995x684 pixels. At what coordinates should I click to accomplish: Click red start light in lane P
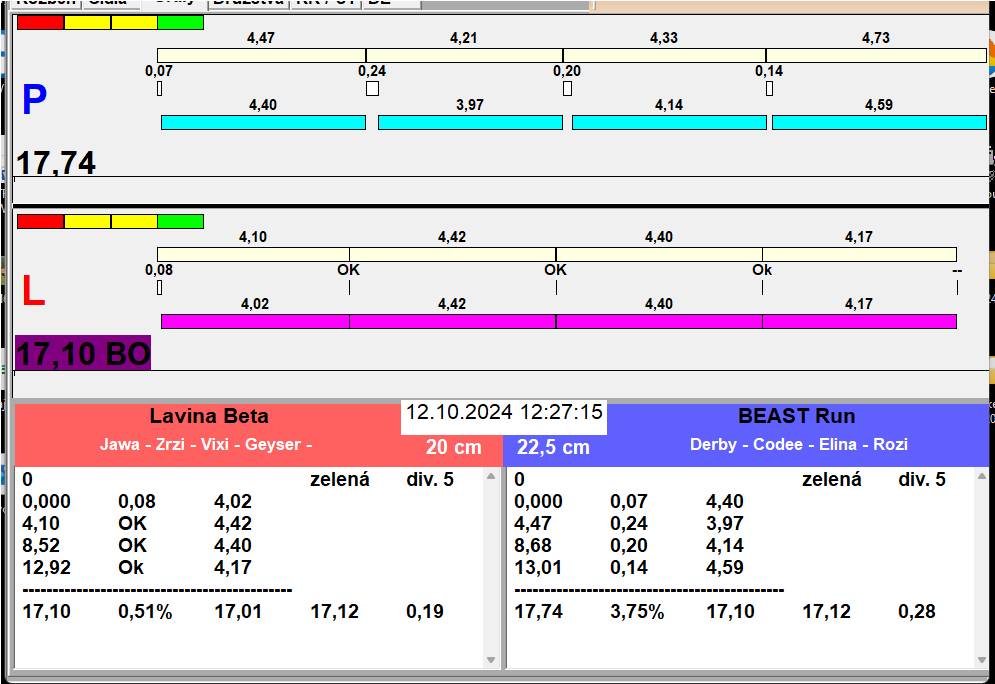coord(40,22)
